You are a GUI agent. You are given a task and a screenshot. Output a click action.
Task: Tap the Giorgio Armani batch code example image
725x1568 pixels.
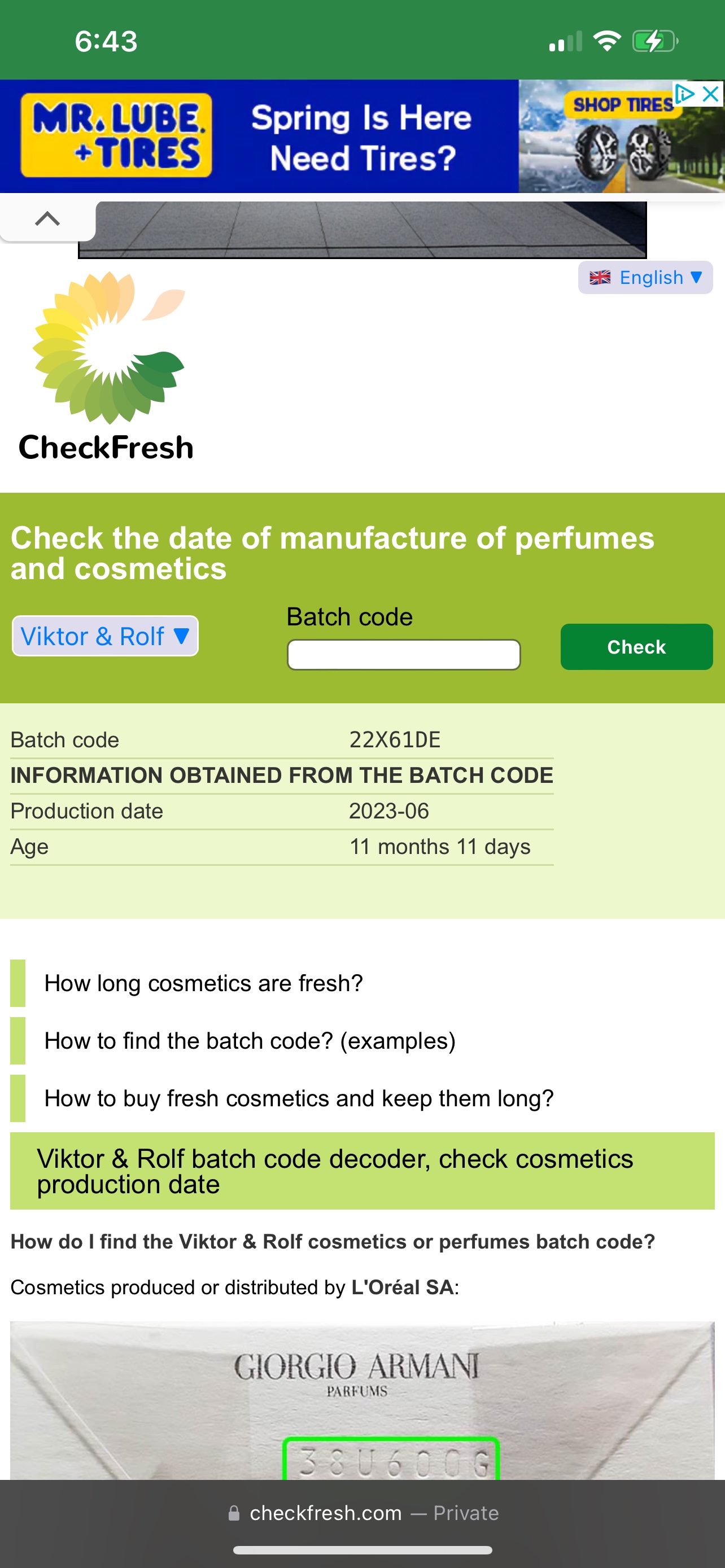point(362,1400)
